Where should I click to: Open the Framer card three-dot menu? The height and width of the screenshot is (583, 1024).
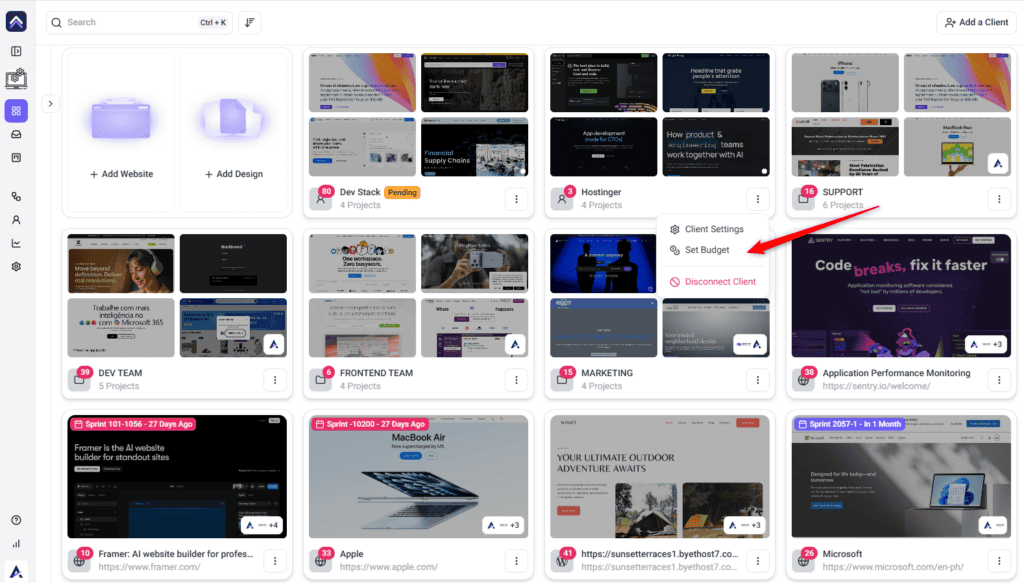point(275,561)
